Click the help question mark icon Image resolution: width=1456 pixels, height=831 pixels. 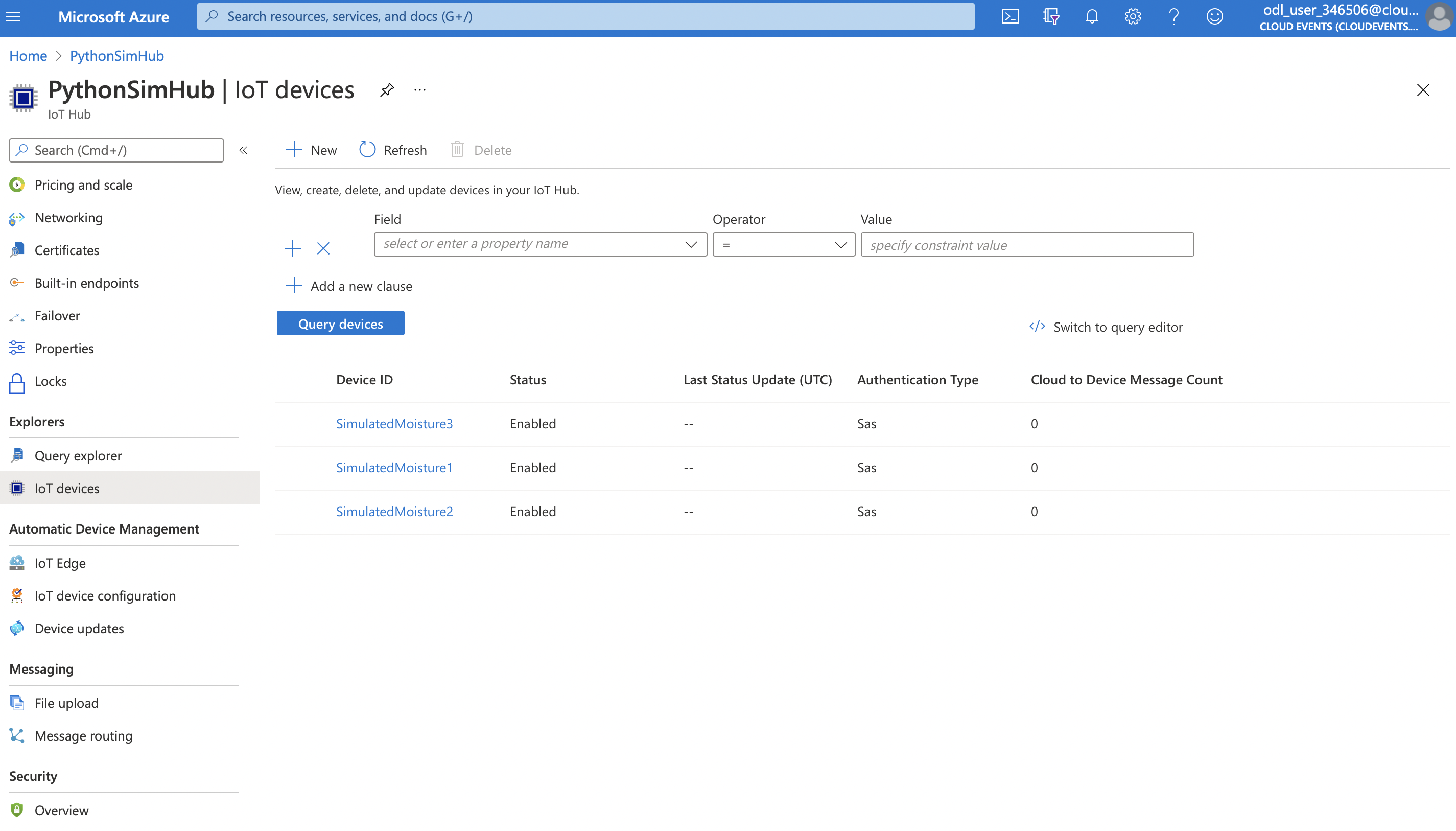tap(1173, 16)
